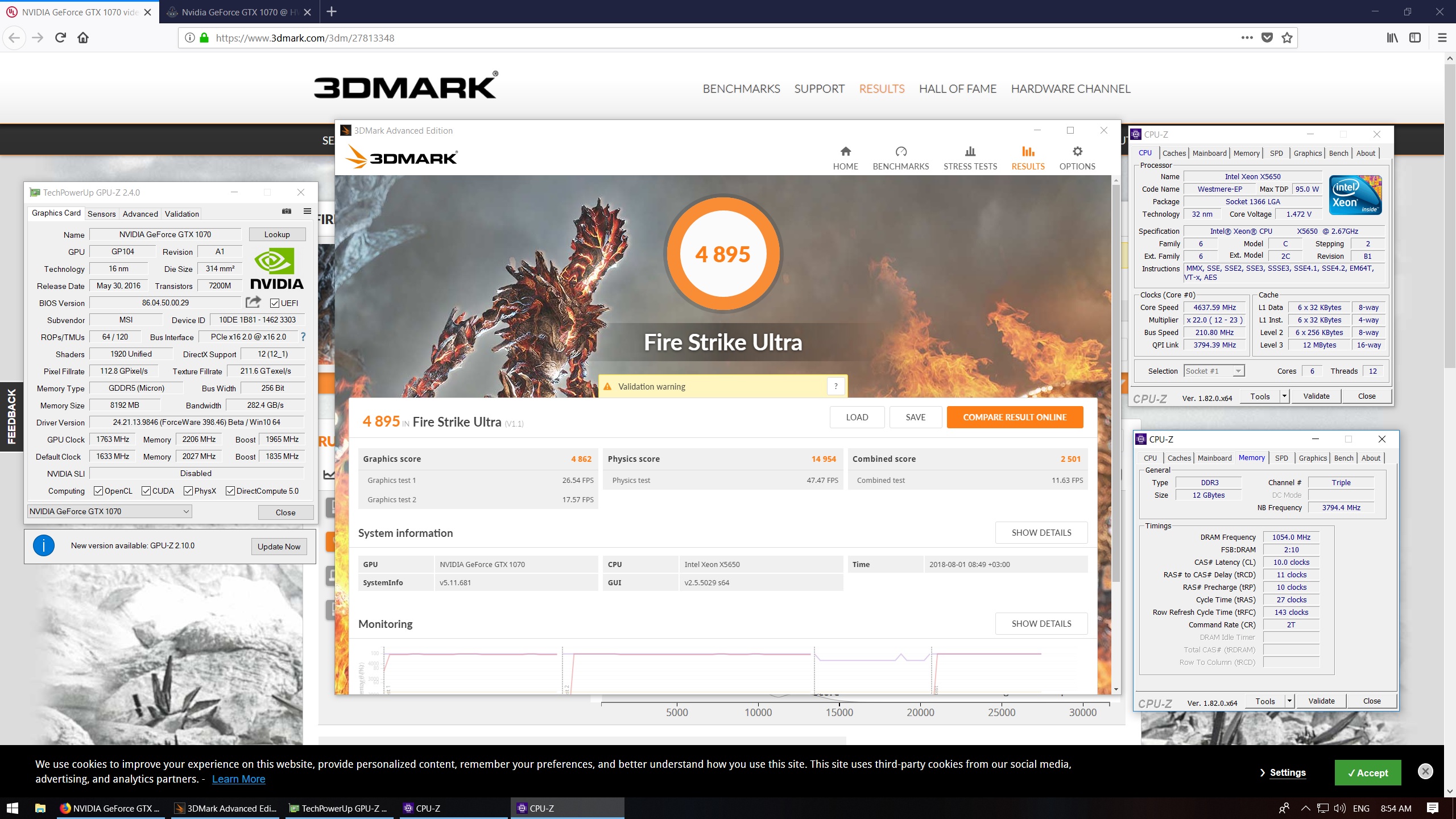Open a new browser tab
1456x819 pixels.
tap(332, 11)
